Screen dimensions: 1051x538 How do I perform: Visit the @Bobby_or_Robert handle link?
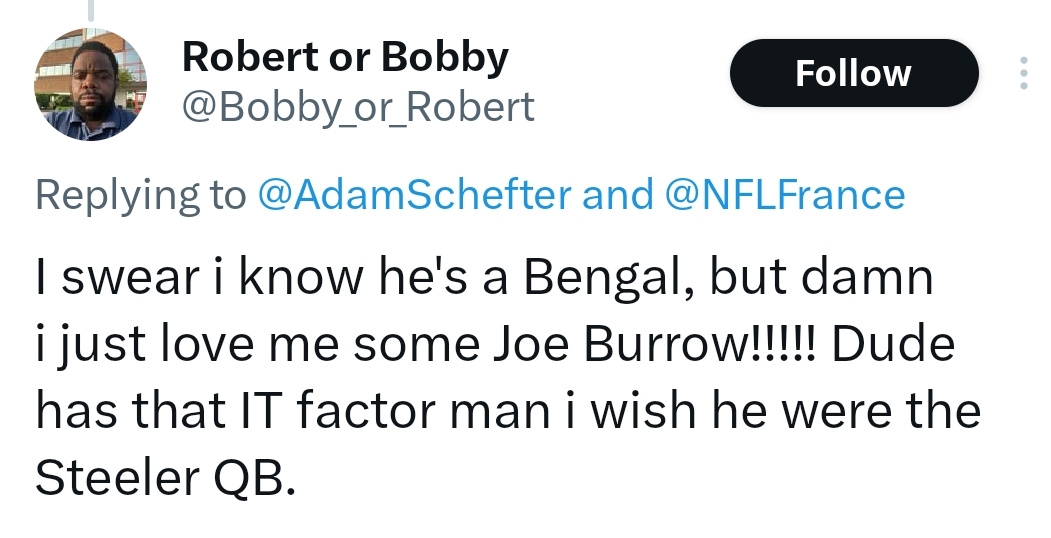(358, 107)
